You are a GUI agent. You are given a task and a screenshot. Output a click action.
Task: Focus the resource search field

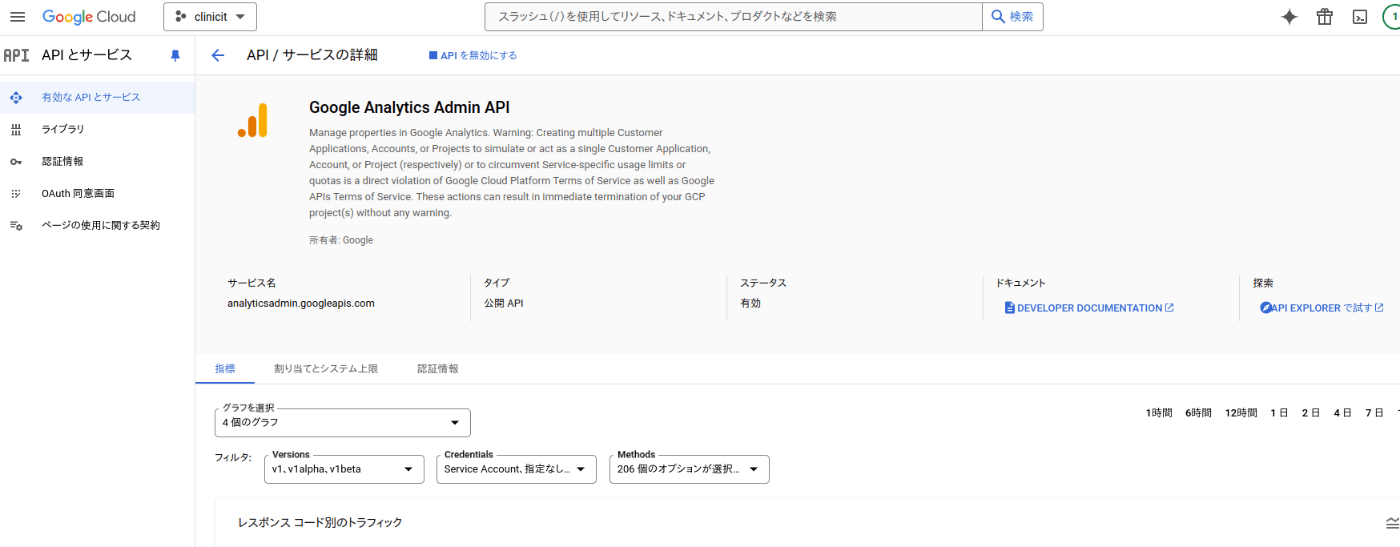(733, 17)
